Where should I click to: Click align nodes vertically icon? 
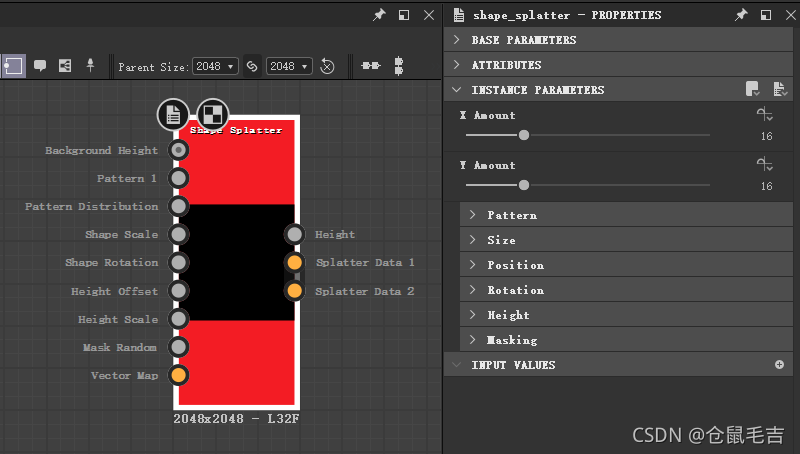click(x=399, y=66)
